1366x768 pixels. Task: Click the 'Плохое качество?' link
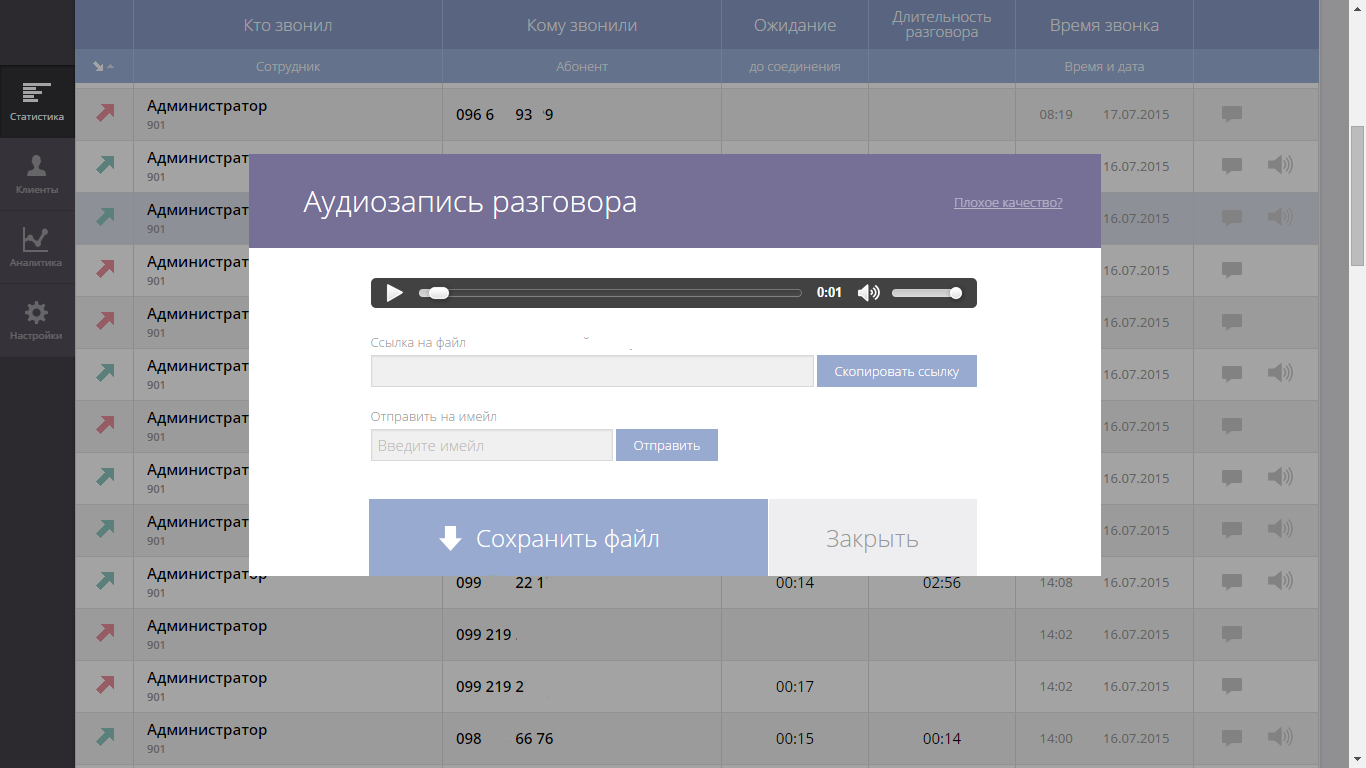(x=1007, y=203)
